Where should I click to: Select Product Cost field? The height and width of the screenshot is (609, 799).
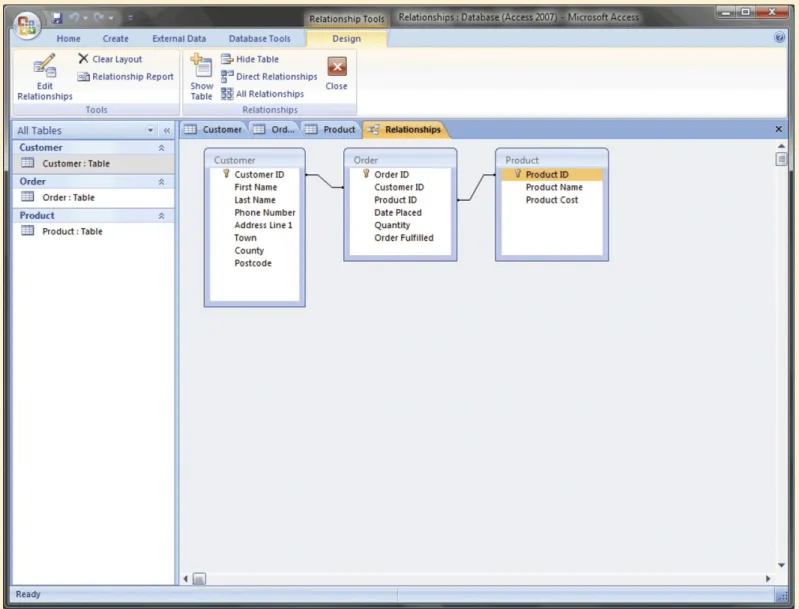coord(552,200)
